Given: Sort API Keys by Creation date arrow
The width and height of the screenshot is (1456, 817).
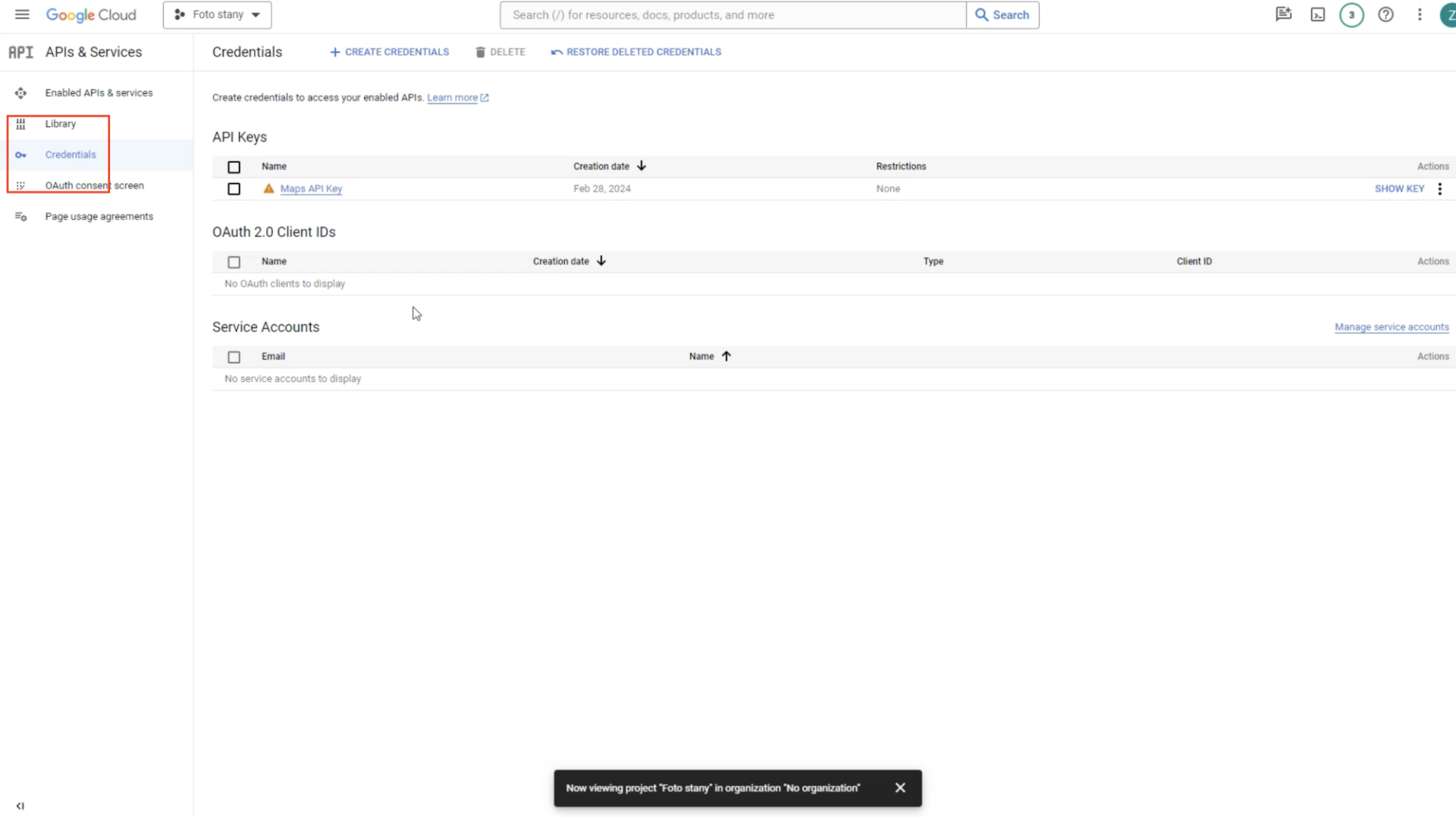Looking at the screenshot, I should (642, 166).
